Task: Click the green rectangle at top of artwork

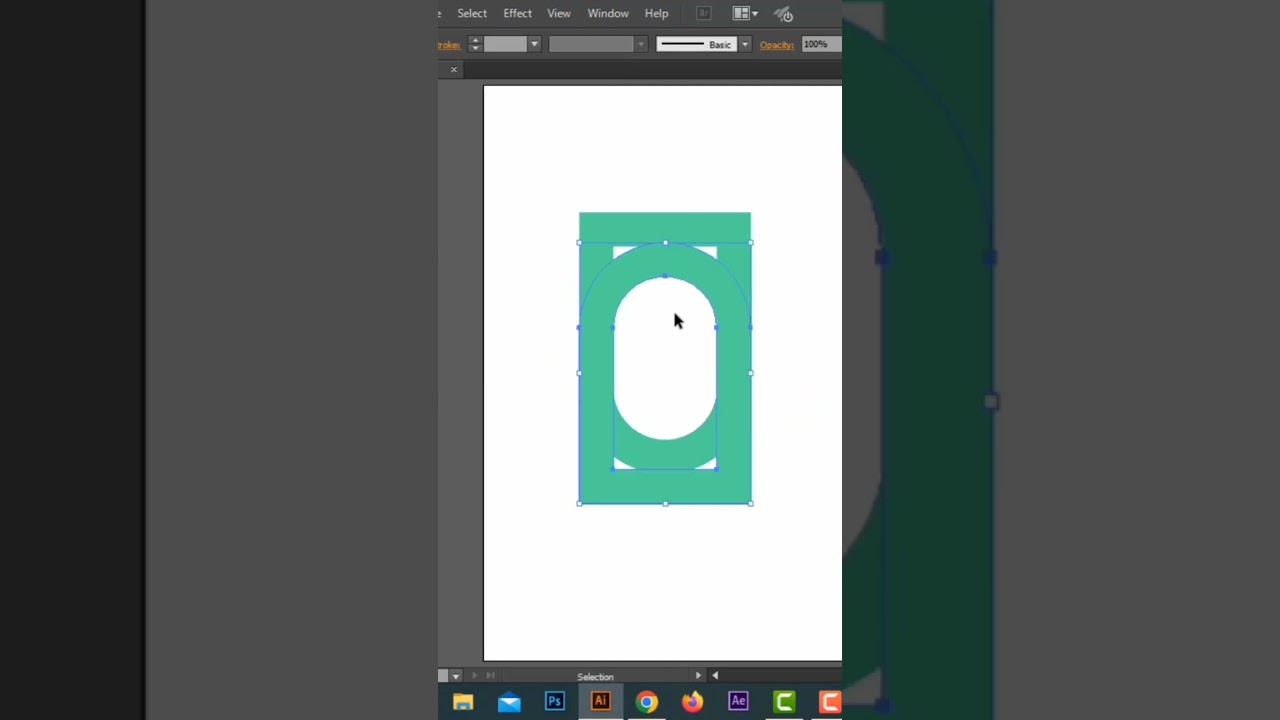Action: [665, 227]
